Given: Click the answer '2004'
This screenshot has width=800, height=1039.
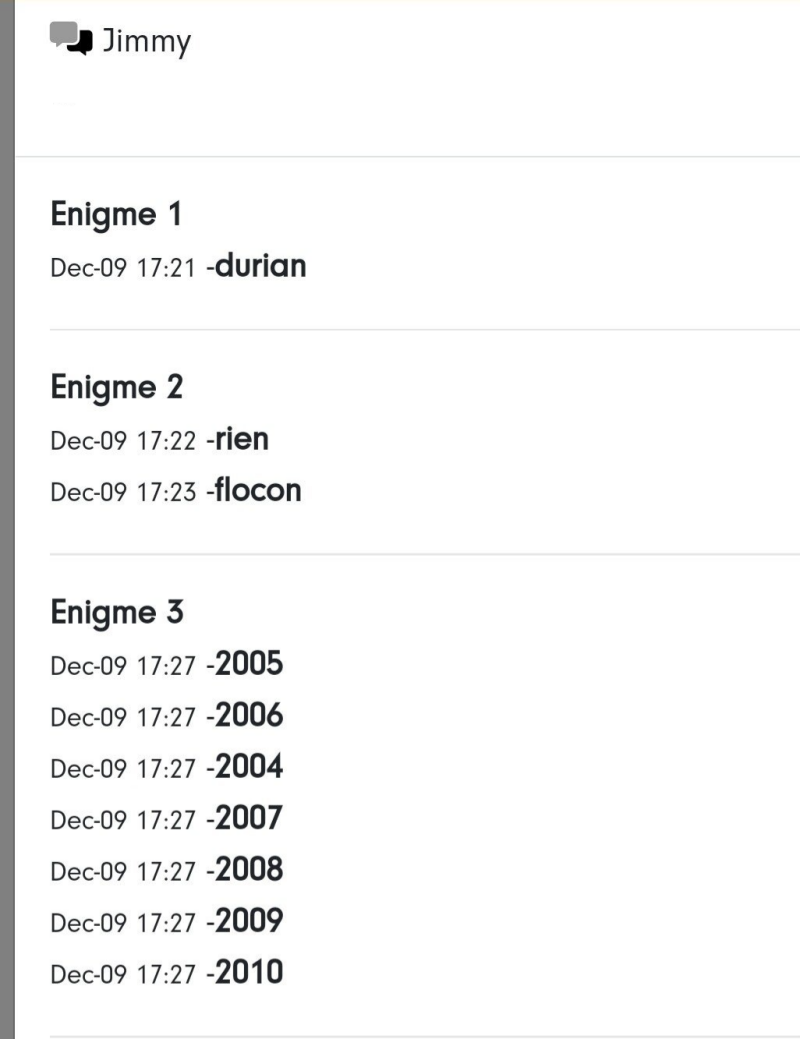Looking at the screenshot, I should (x=249, y=767).
